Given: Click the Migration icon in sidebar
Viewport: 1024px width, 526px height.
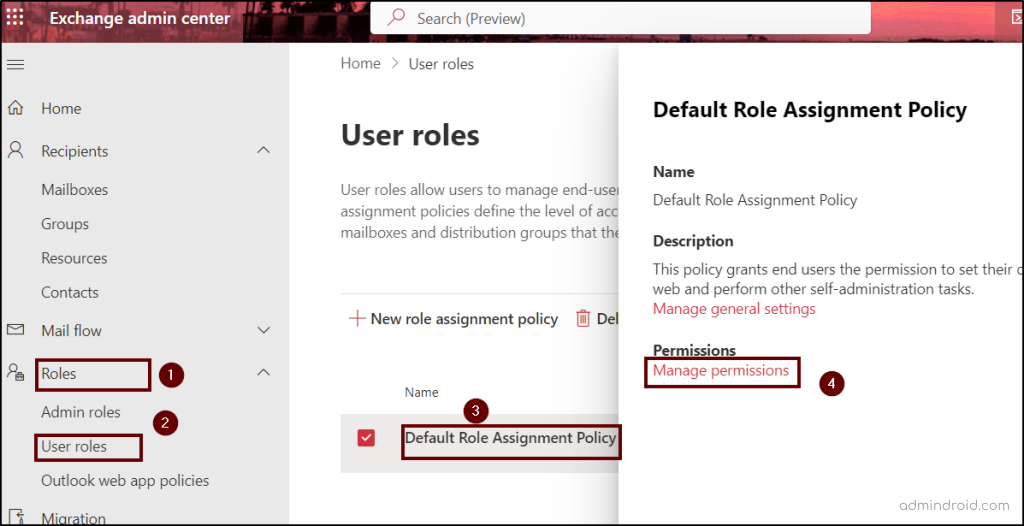Looking at the screenshot, I should [x=15, y=518].
